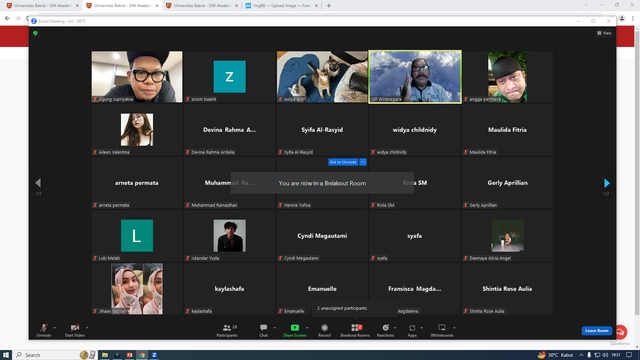Expand audio options arrow next to Unmute

[55, 327]
